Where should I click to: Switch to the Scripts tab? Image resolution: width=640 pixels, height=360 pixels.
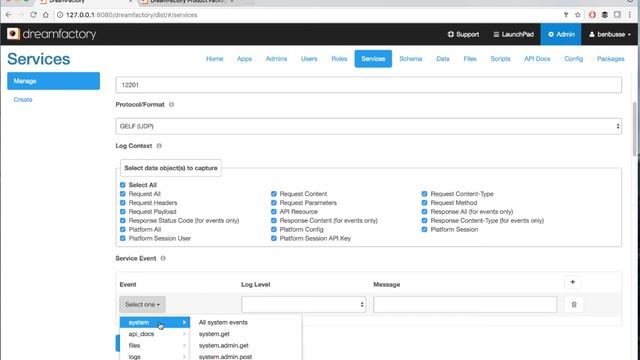pos(500,59)
